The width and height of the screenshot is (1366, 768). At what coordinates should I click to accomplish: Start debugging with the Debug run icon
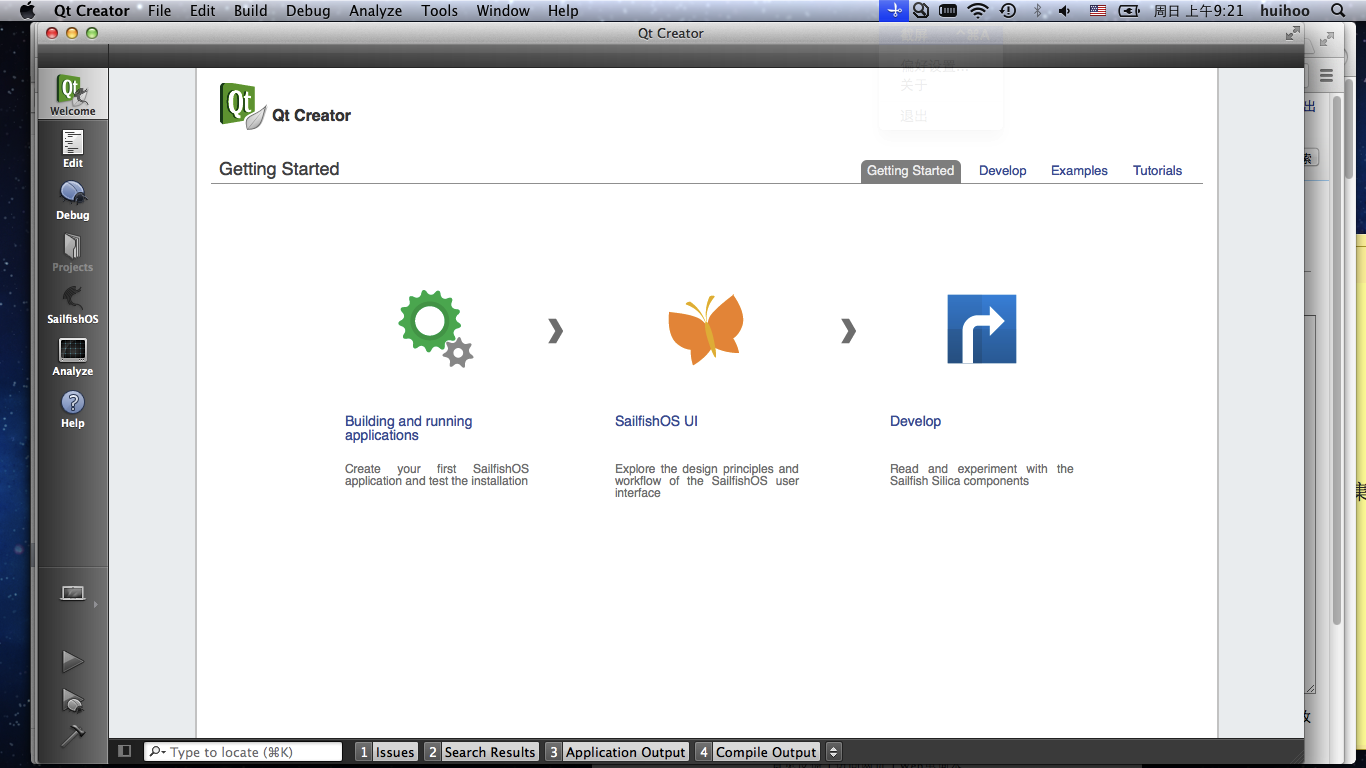(x=73, y=699)
